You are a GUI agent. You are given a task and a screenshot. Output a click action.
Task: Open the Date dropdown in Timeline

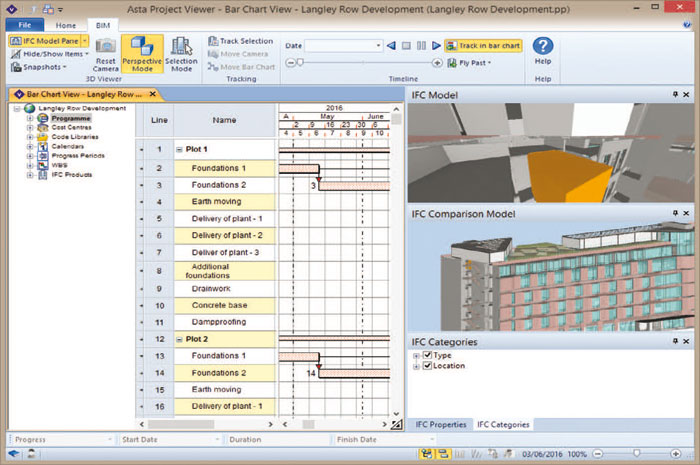(x=377, y=46)
